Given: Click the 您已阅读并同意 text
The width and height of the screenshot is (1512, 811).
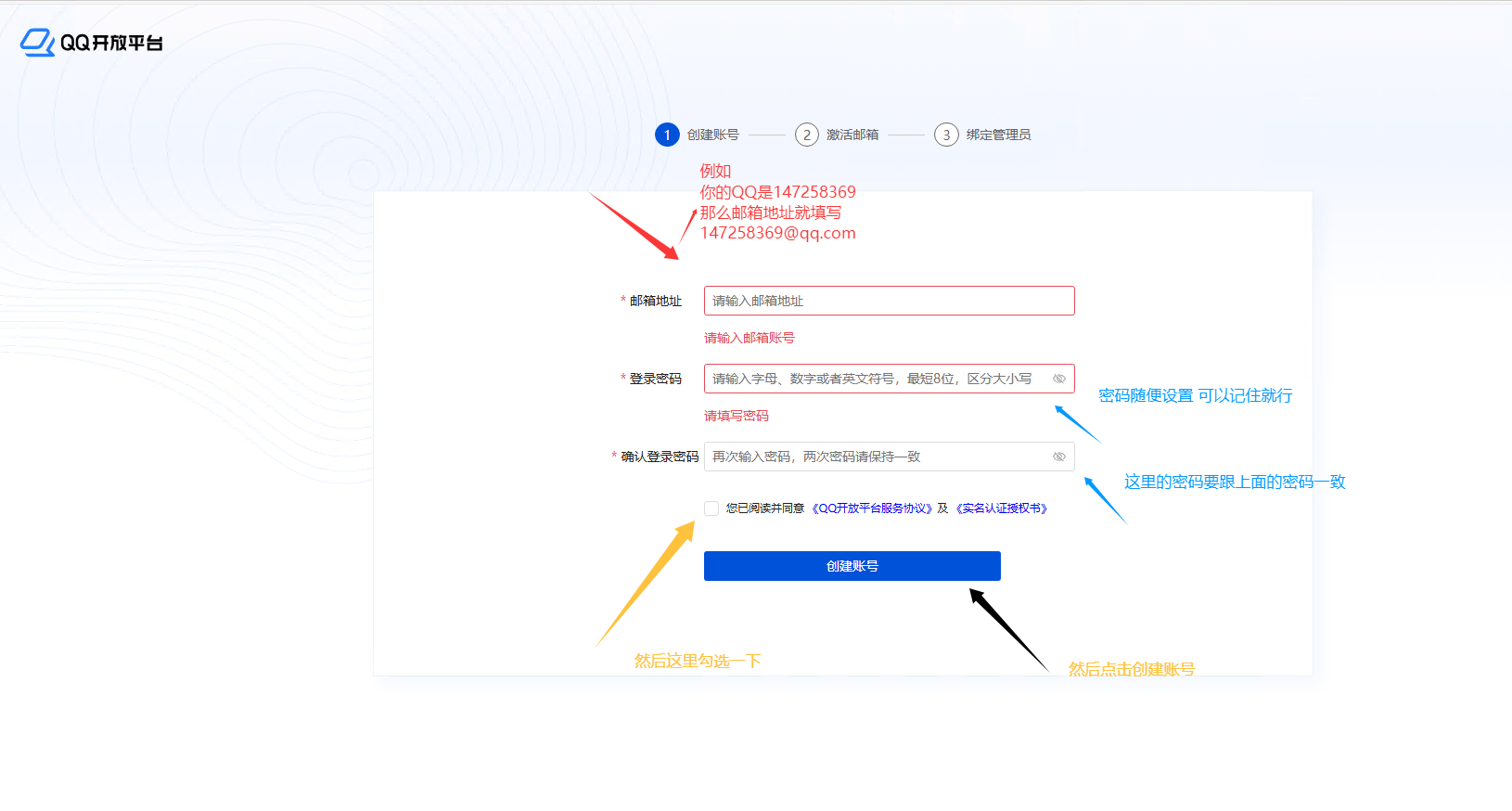Looking at the screenshot, I should (x=765, y=508).
